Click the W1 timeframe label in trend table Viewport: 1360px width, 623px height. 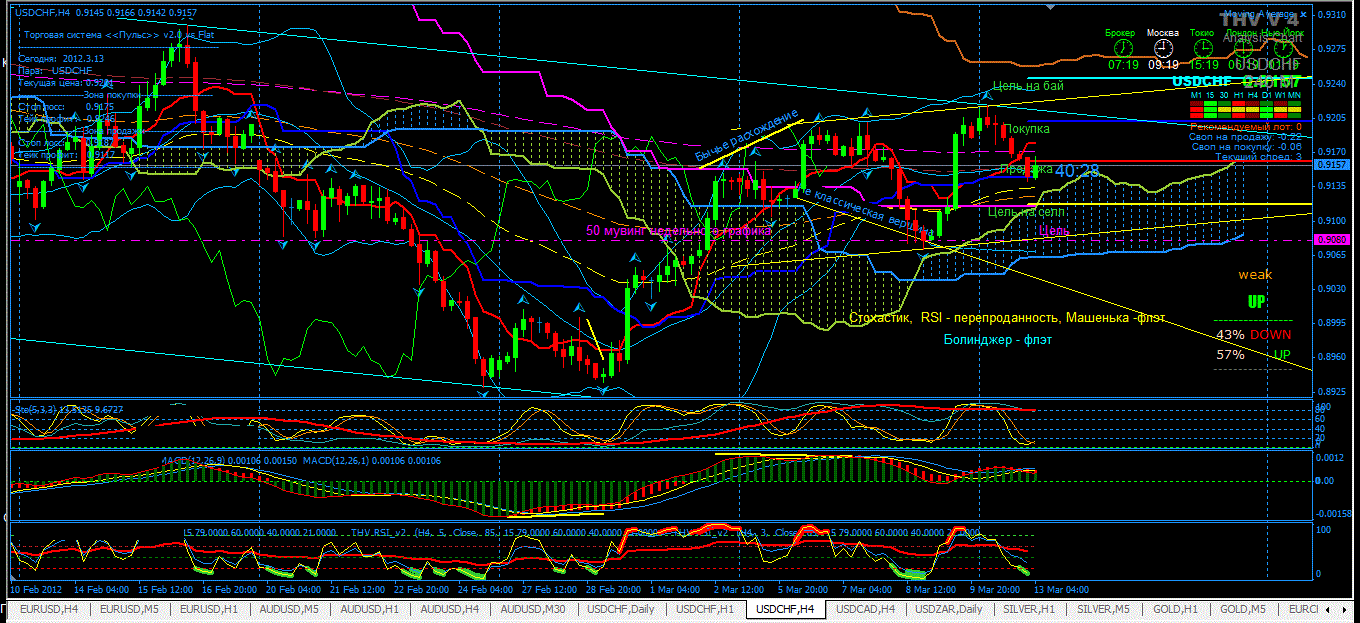pos(1280,95)
